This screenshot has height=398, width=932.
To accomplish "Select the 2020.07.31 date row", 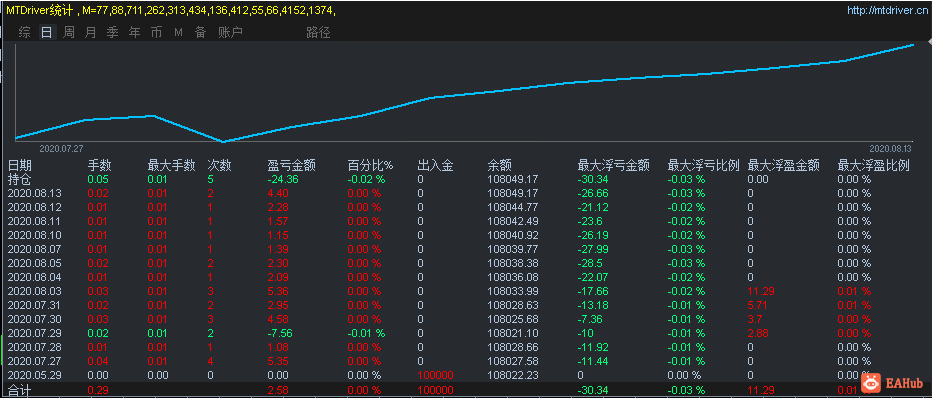I will 466,305.
